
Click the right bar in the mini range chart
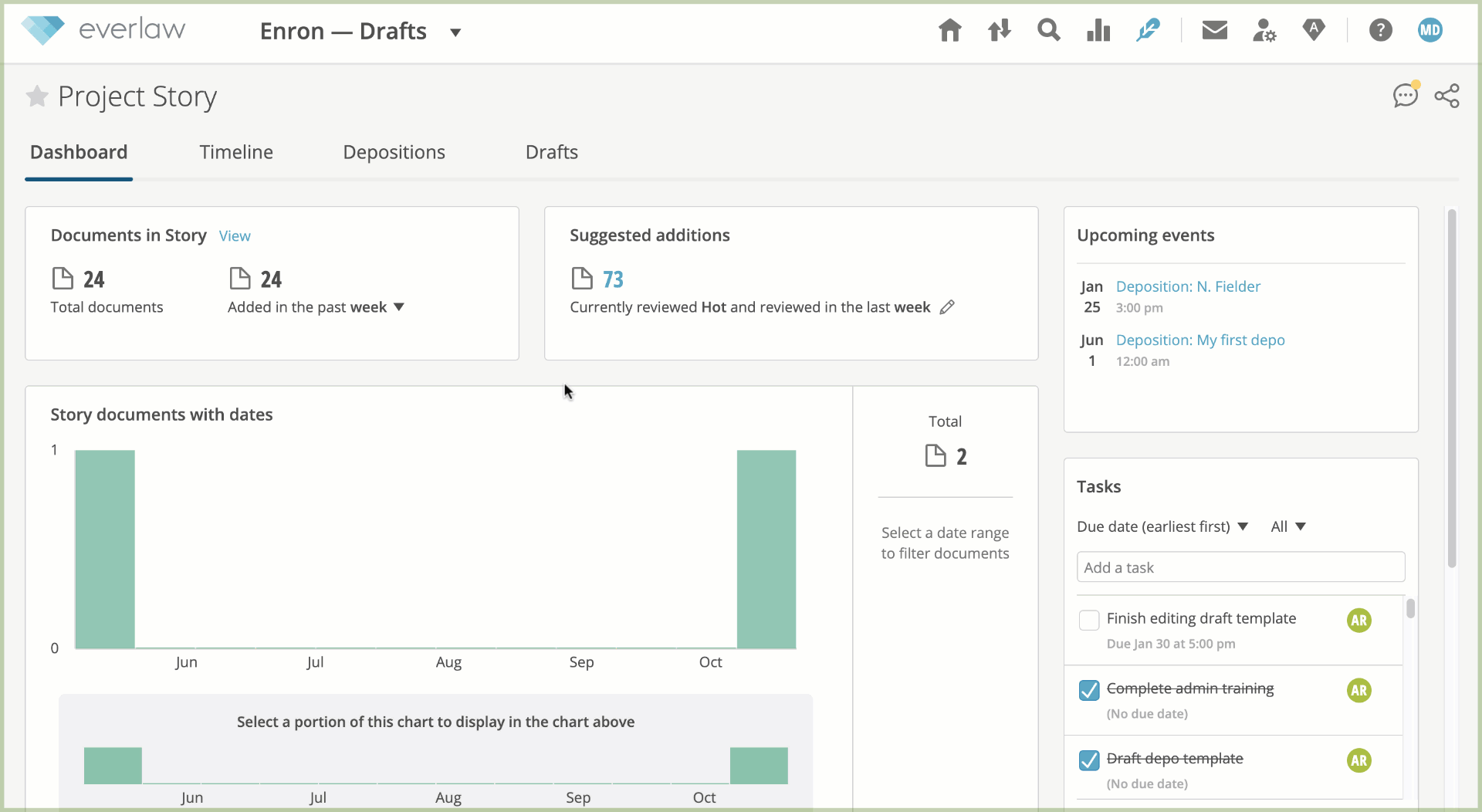pyautogui.click(x=759, y=766)
